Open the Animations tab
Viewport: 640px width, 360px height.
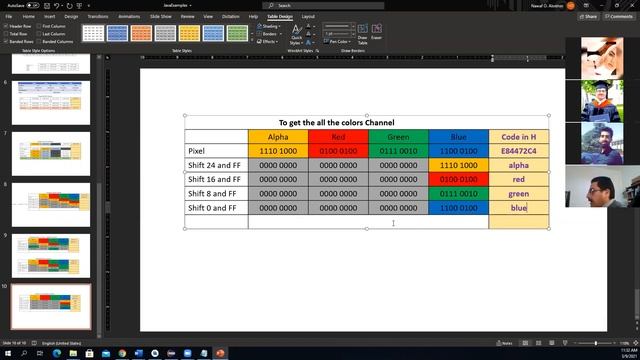(129, 17)
